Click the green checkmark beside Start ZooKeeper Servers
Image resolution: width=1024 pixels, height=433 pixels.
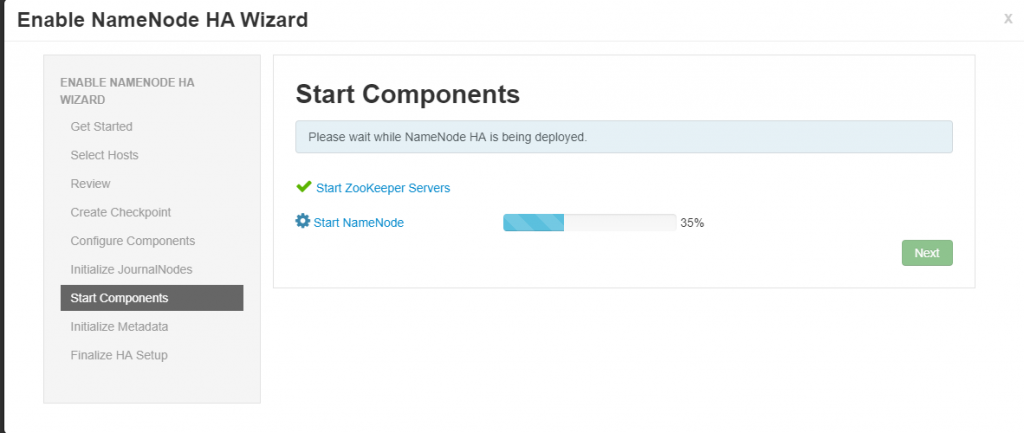[304, 187]
